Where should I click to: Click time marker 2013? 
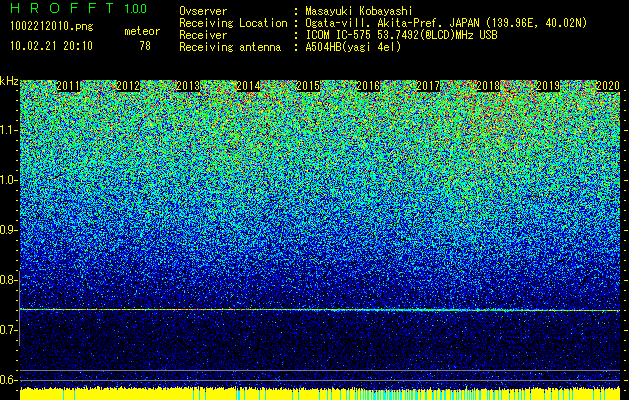[x=188, y=86]
